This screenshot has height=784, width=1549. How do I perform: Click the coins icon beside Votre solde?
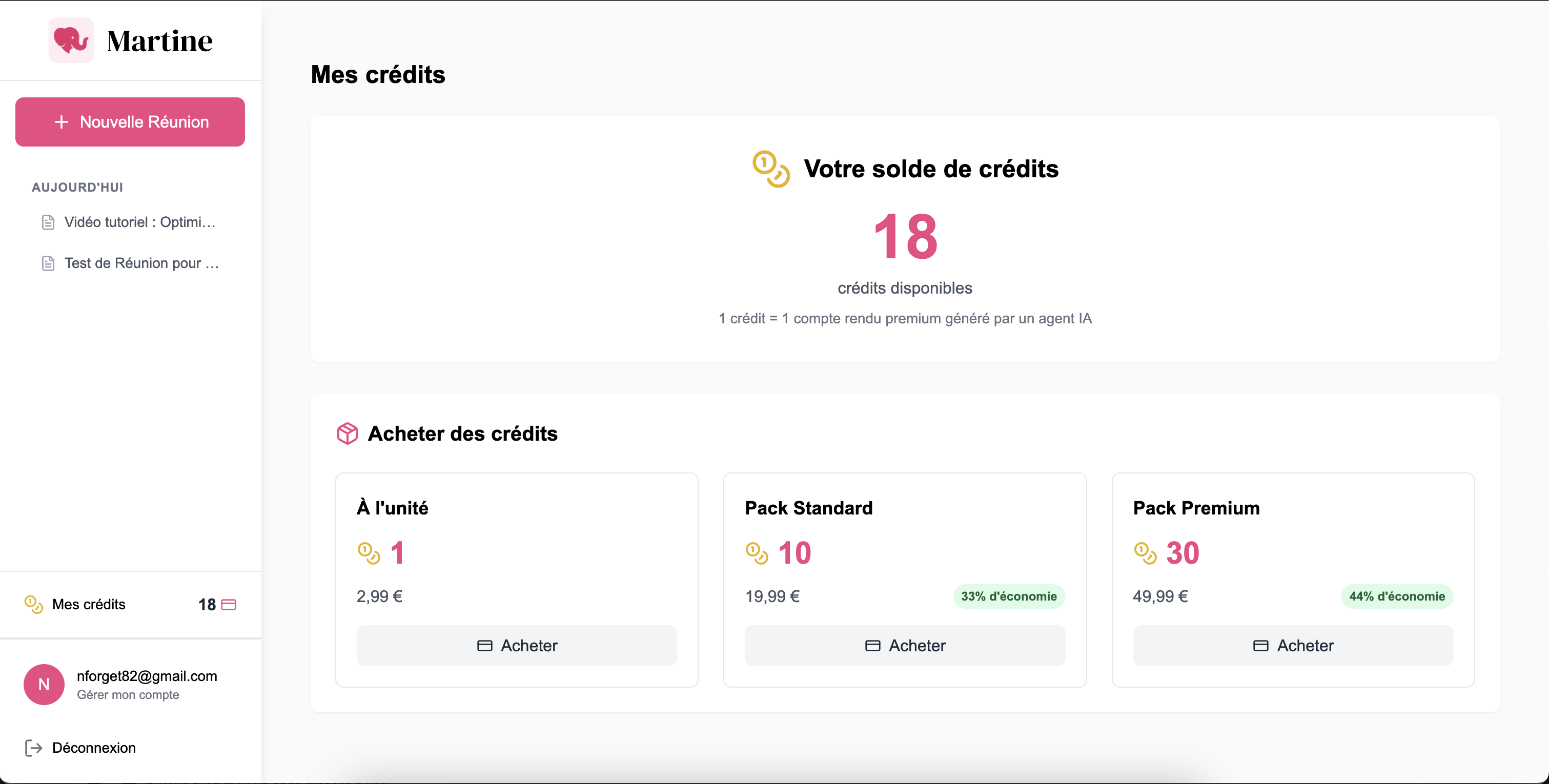coord(771,169)
